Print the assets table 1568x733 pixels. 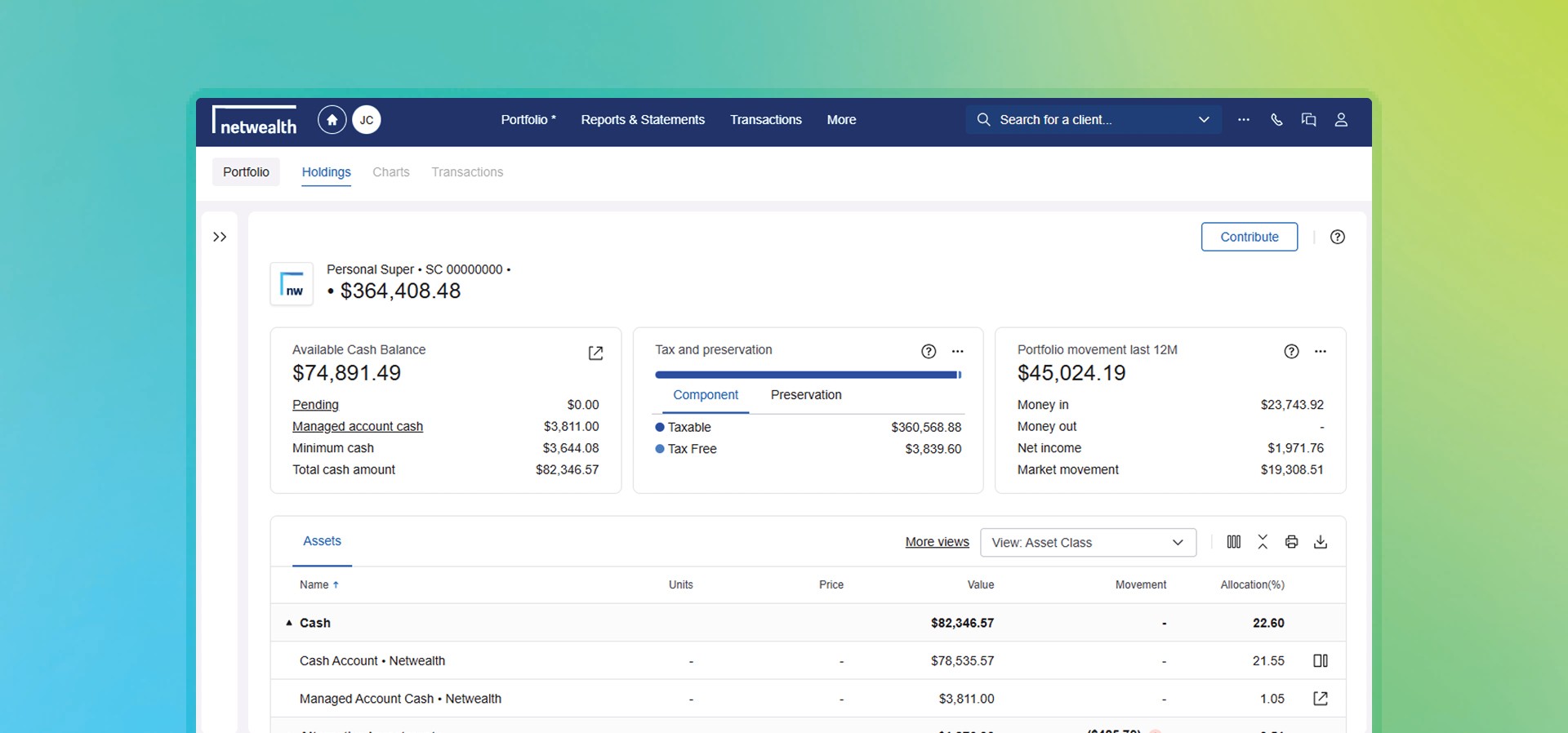pyautogui.click(x=1291, y=542)
